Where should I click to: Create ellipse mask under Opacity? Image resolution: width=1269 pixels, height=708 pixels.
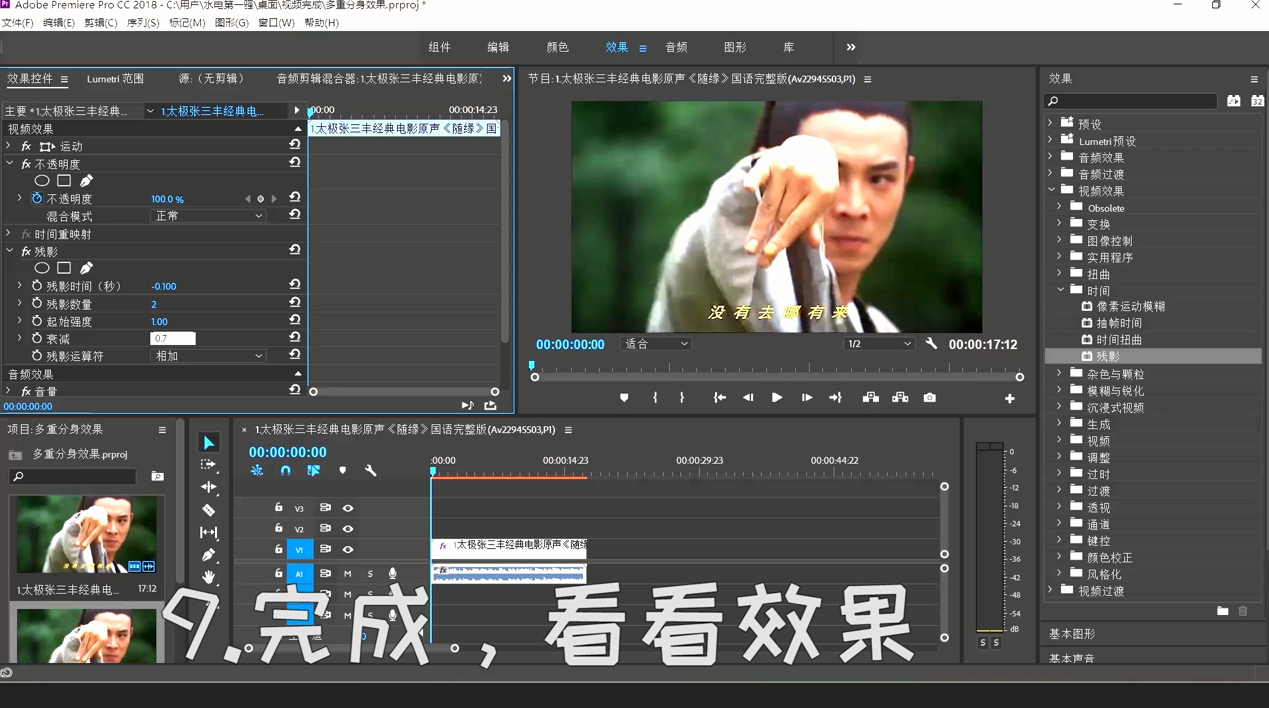pyautogui.click(x=42, y=181)
